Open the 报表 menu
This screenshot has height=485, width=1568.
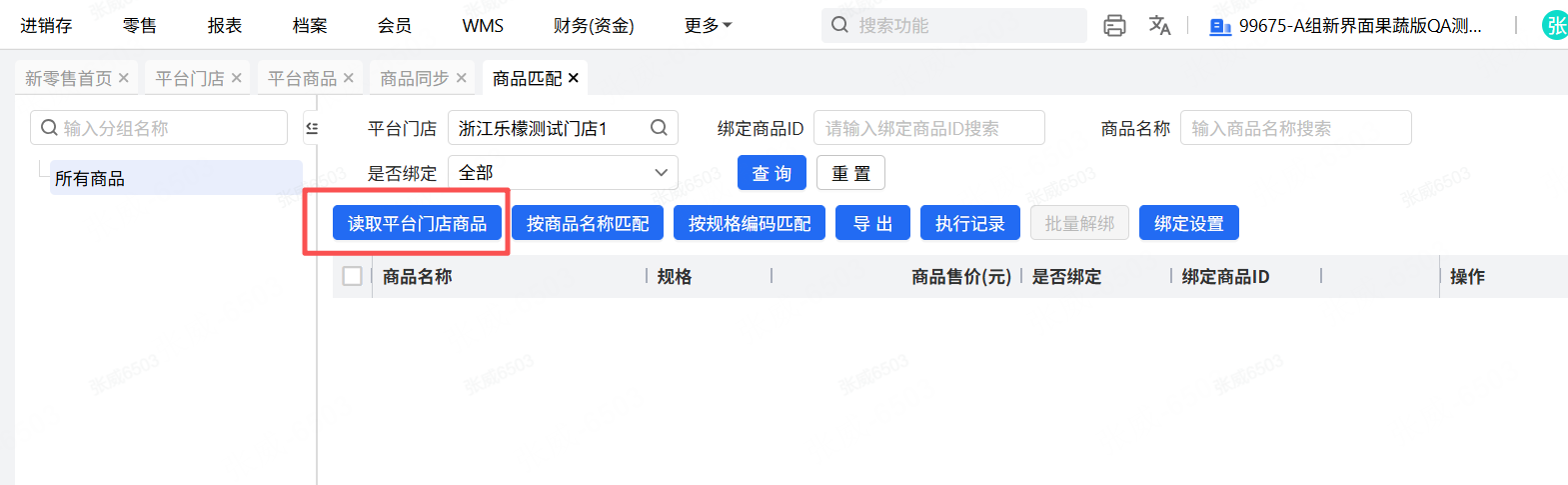[225, 26]
